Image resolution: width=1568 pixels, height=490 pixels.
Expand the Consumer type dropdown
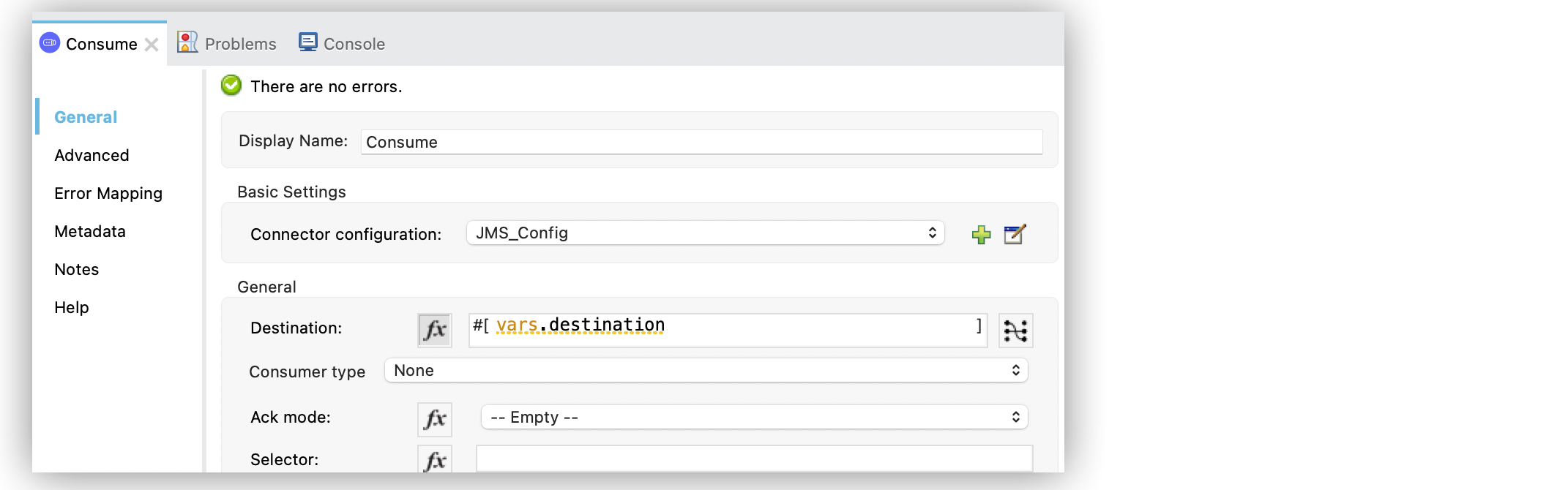(x=705, y=371)
